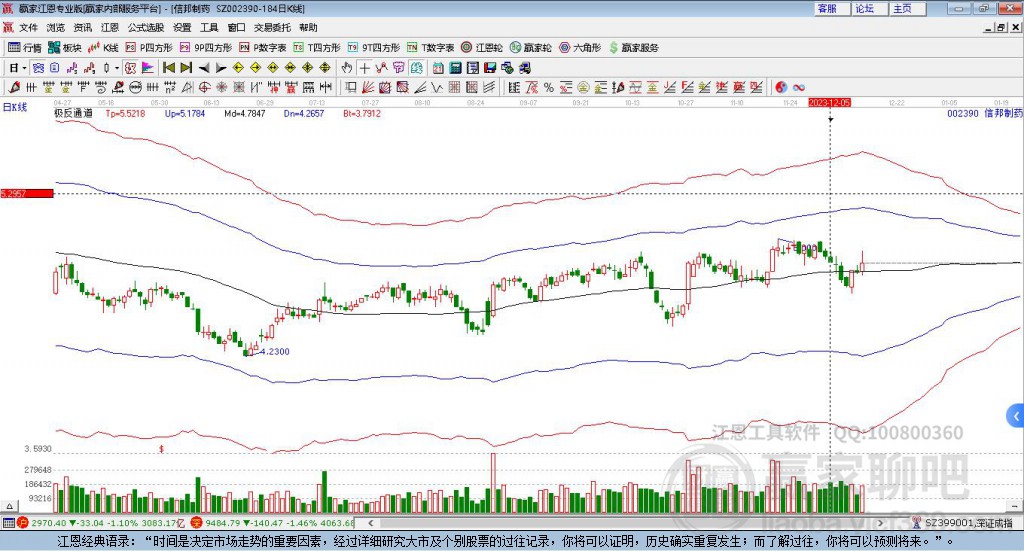This screenshot has width=1024, height=551.
Task: Open the 江恩轮 Gann wheel
Action: 482,48
